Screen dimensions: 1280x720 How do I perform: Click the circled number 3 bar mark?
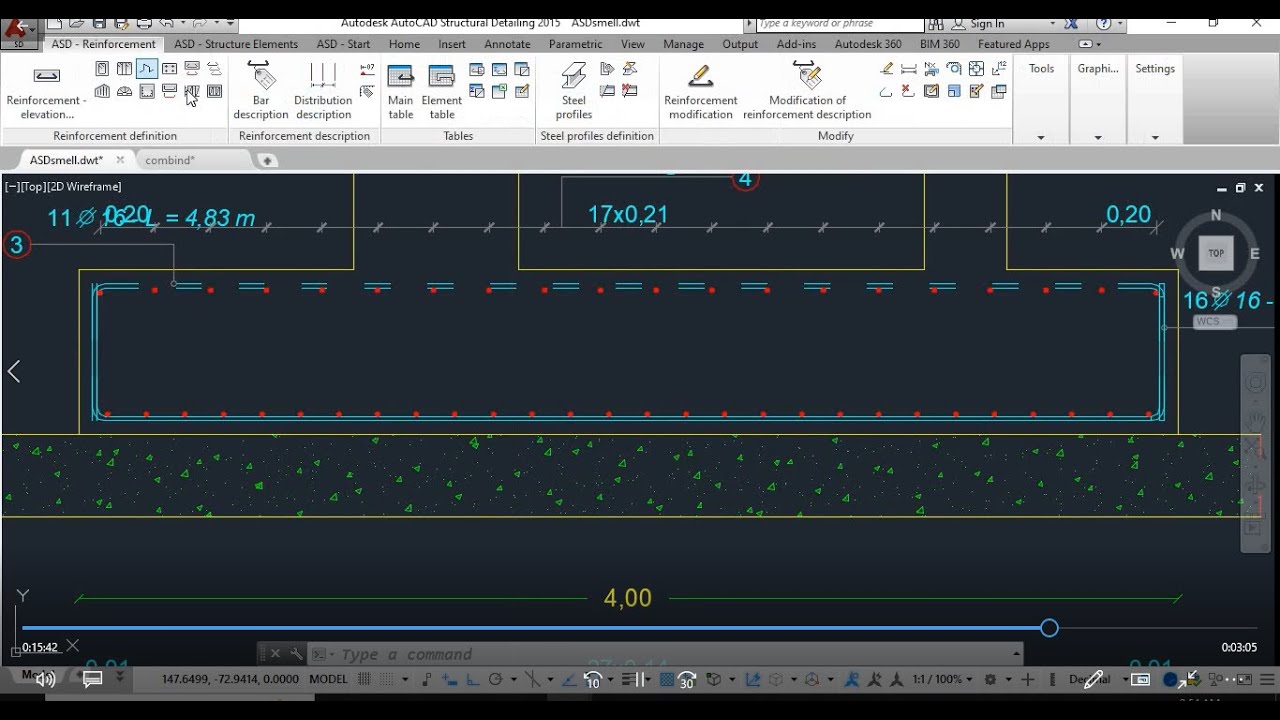(16, 245)
